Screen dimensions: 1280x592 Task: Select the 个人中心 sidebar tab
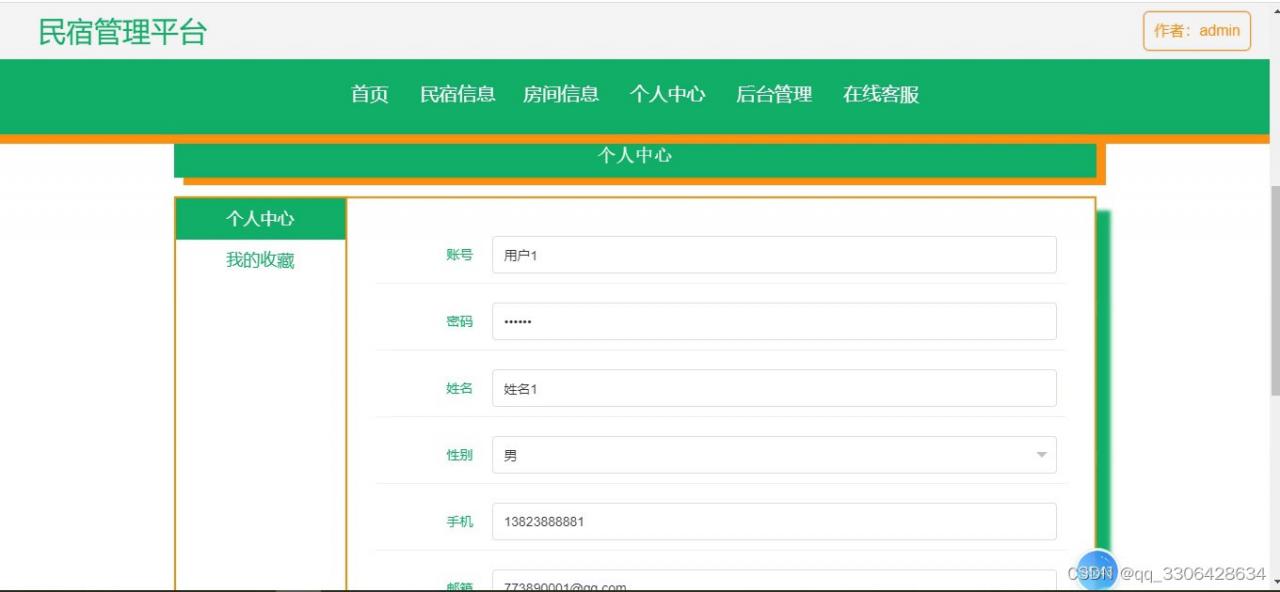[x=259, y=216]
